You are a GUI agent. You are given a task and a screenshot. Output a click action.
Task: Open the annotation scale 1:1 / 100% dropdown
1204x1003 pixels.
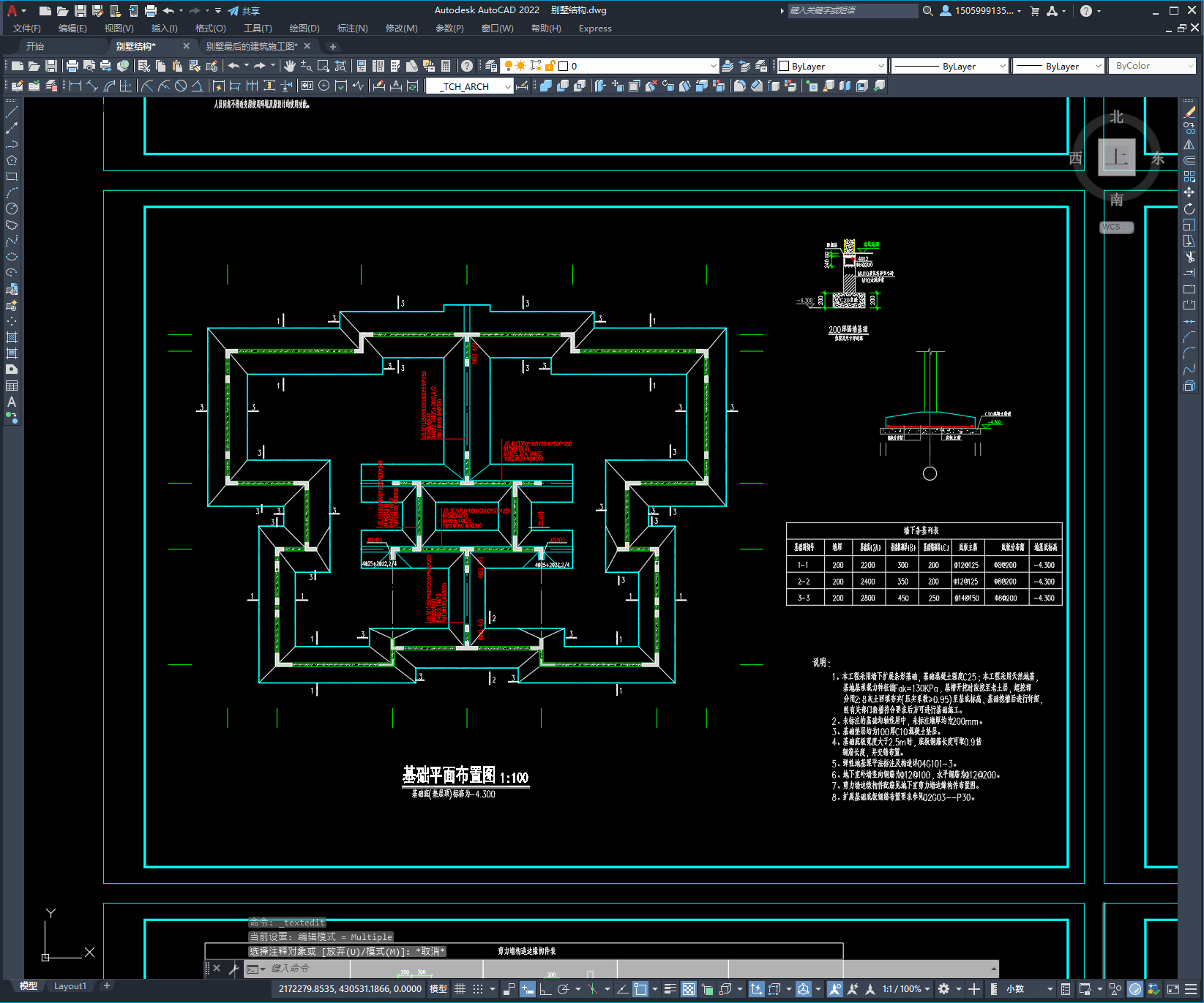coord(905,989)
